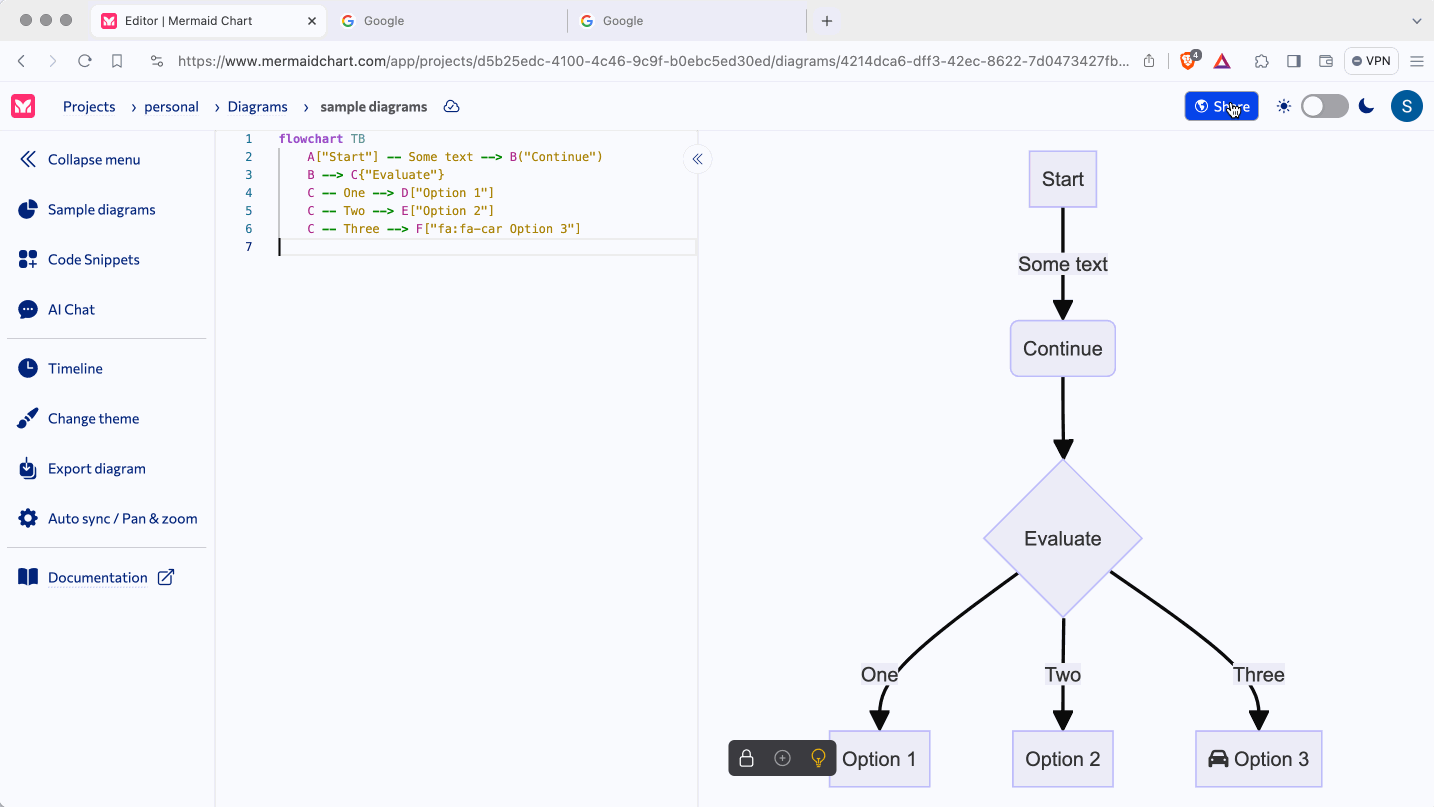Click the browser back arrow
The height and width of the screenshot is (807, 1434).
pyautogui.click(x=22, y=61)
